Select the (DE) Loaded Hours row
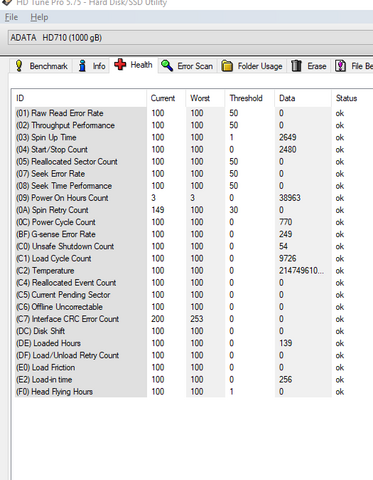The width and height of the screenshot is (373, 480). 193,343
